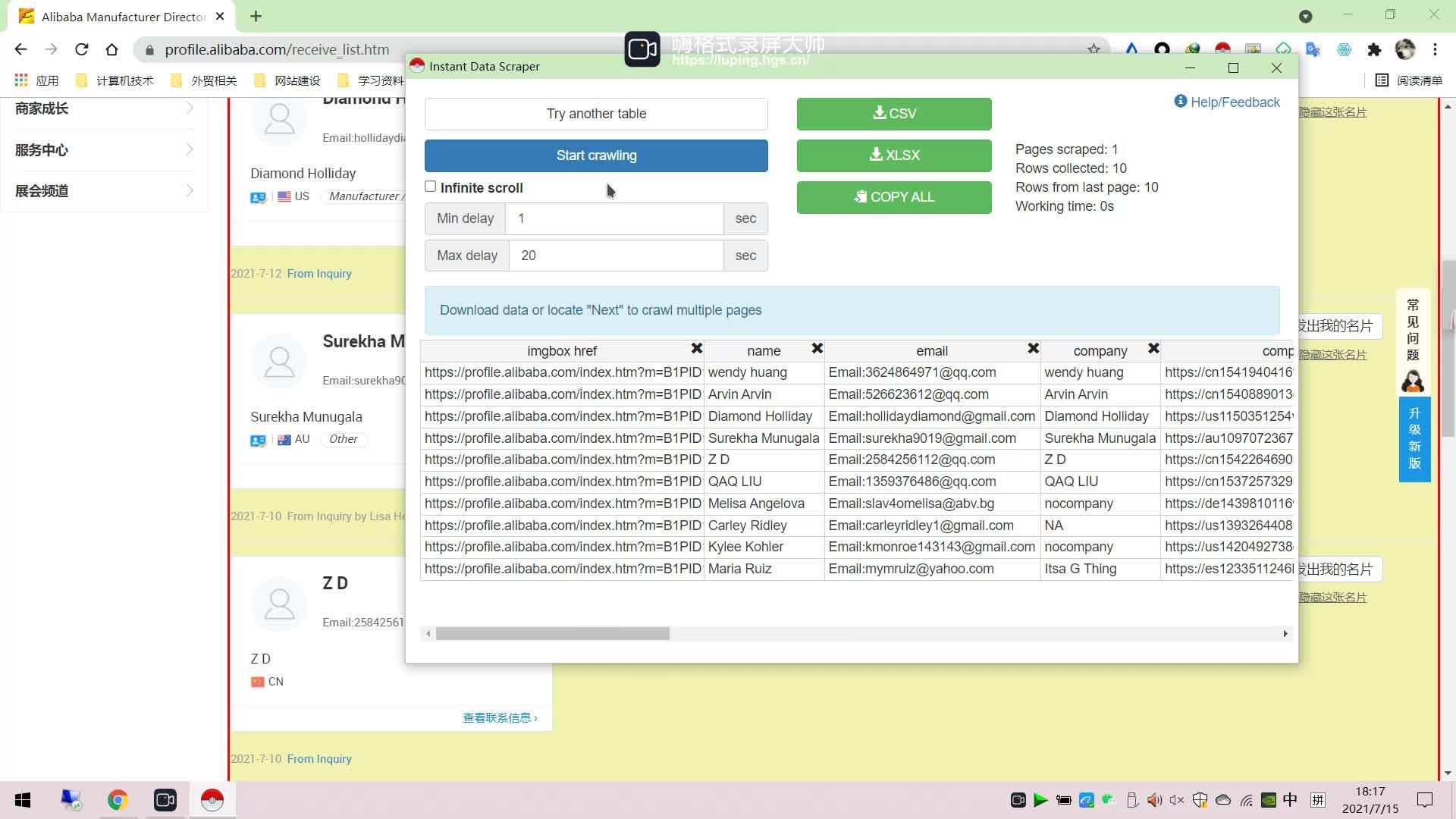Image resolution: width=1456 pixels, height=819 pixels.
Task: Select email cell Email:mymruiz@yahoo.com
Action: point(932,569)
